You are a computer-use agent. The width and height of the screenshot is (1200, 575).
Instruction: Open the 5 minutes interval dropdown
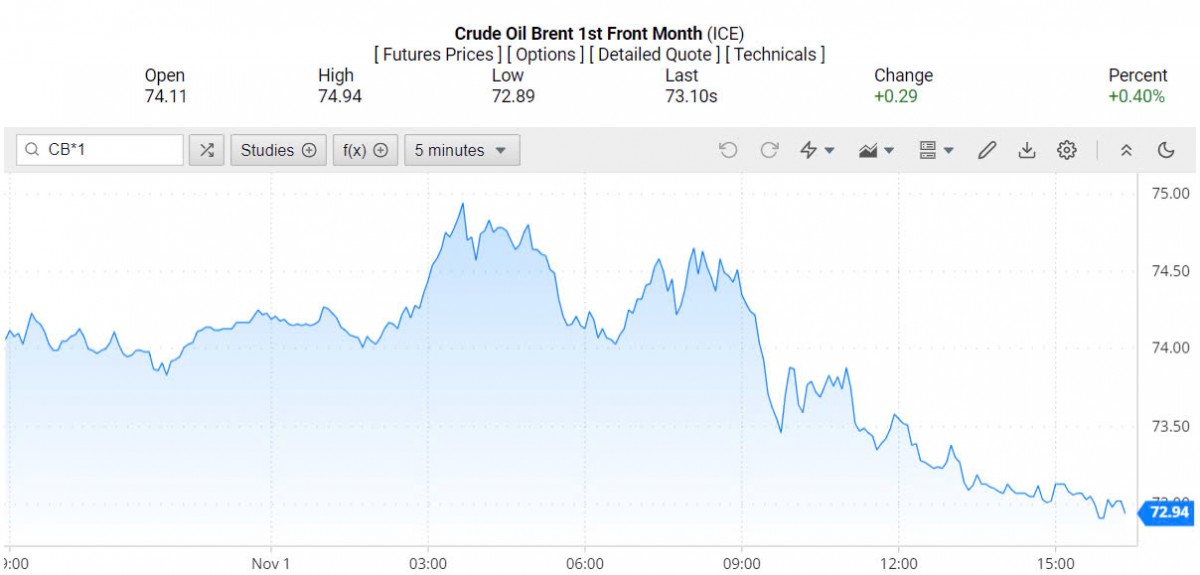(461, 150)
